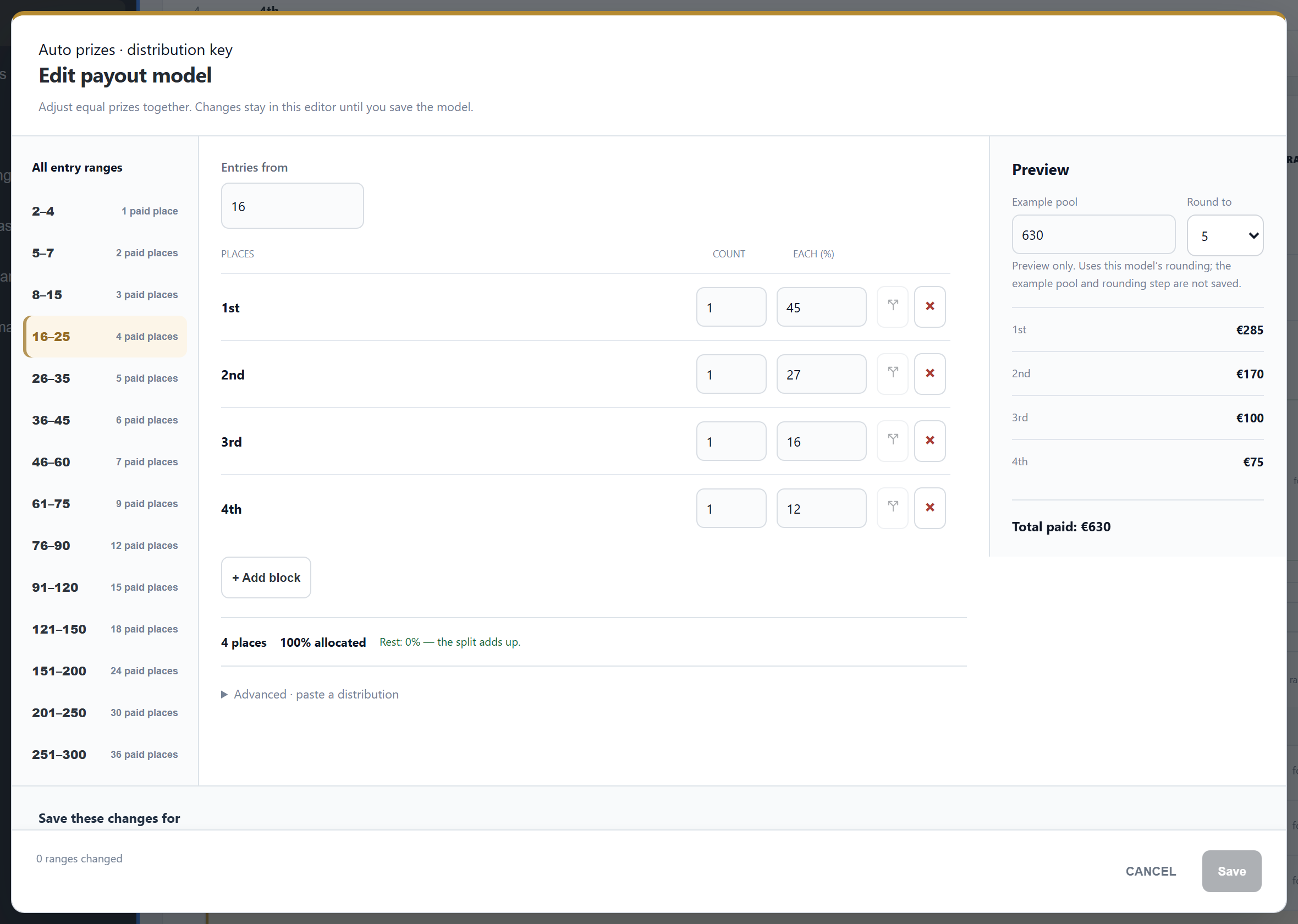The height and width of the screenshot is (924, 1298).
Task: Click the 2nd place count field
Action: tap(731, 375)
